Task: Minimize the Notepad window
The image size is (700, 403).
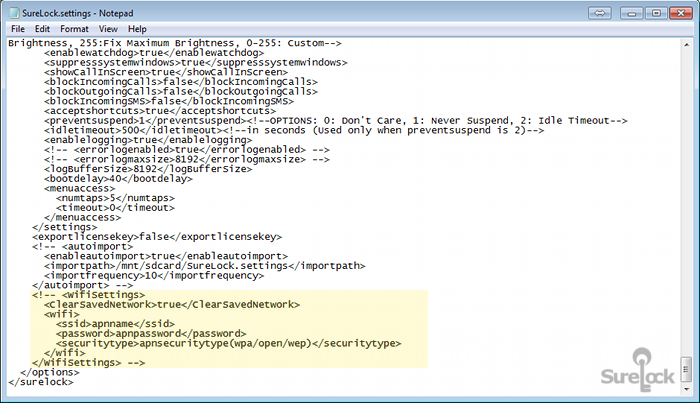Action: coord(631,13)
